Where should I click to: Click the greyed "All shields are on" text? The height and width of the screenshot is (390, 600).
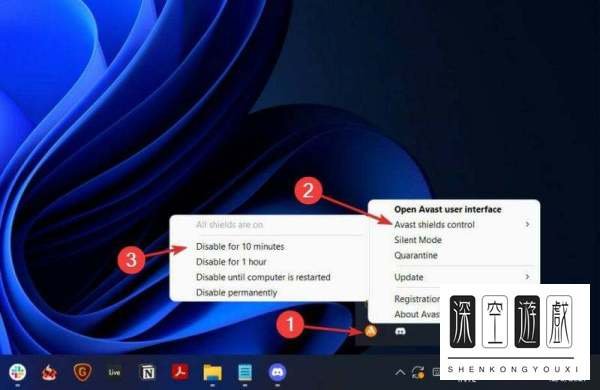pos(230,225)
